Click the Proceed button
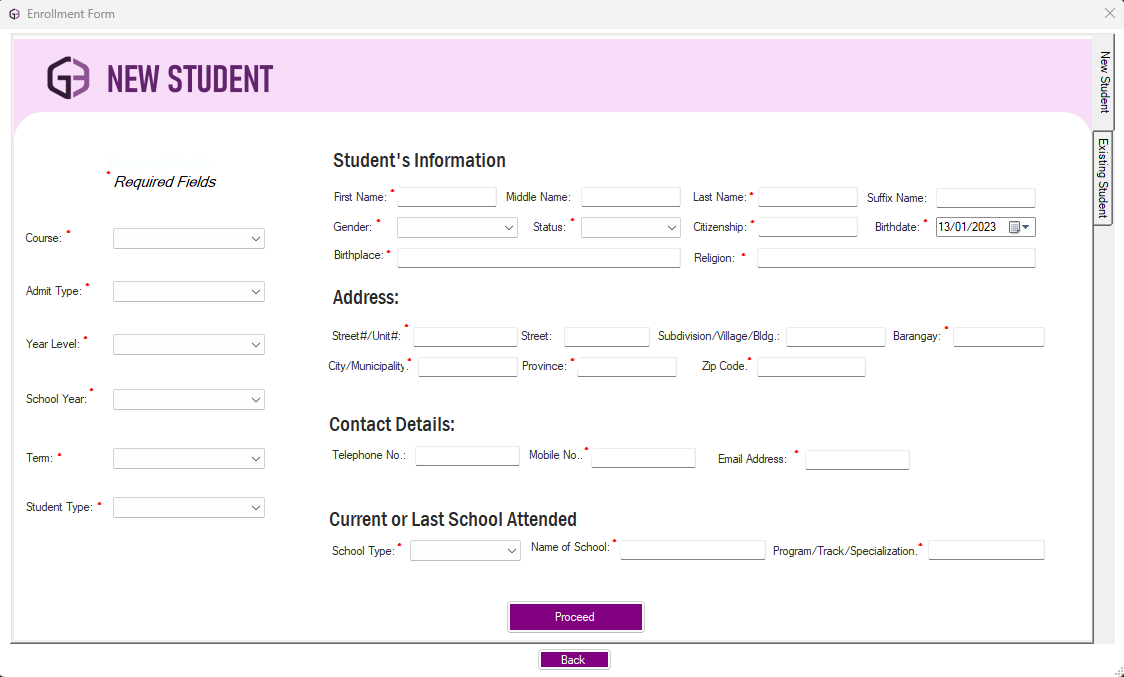Screen dimensions: 1124x677 (576, 617)
